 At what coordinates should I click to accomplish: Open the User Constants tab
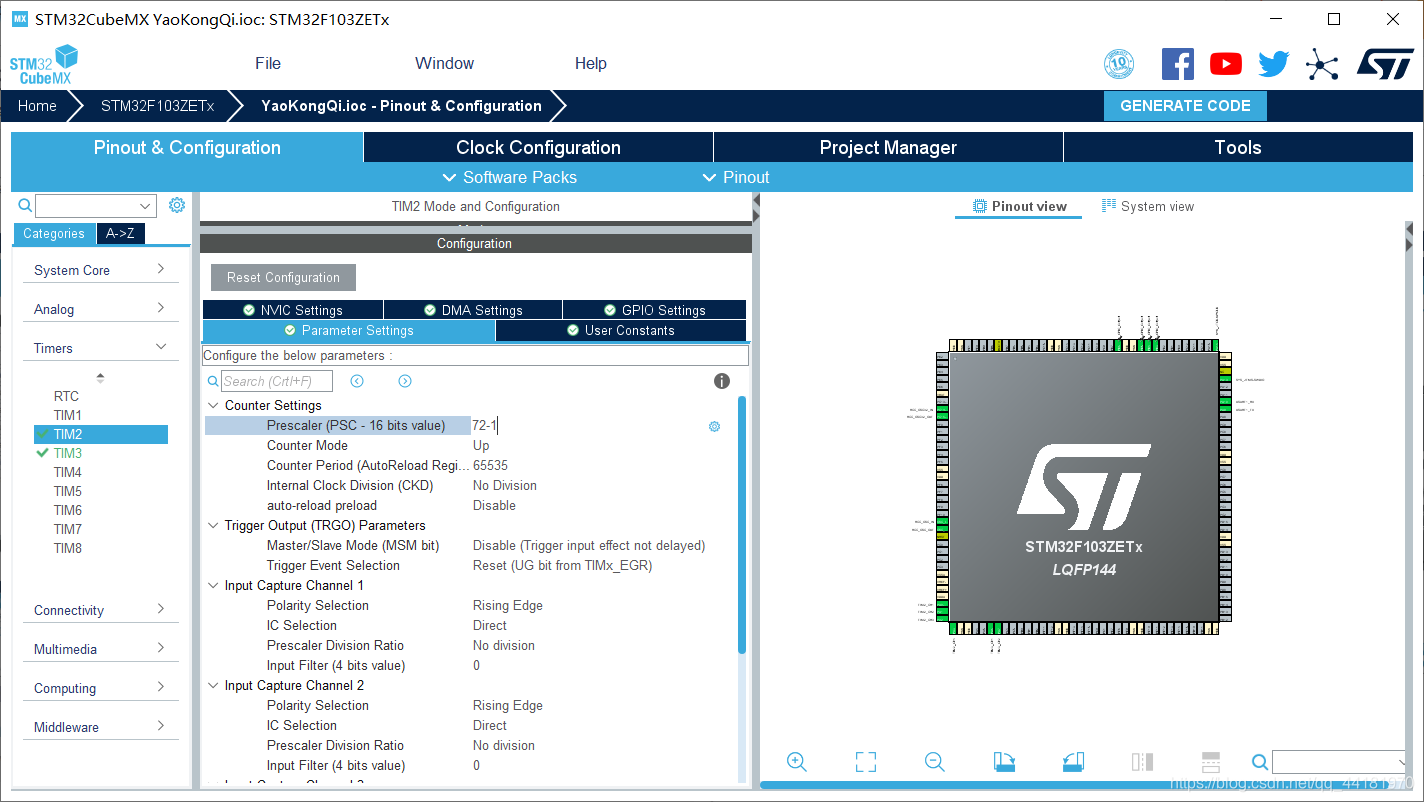pyautogui.click(x=620, y=330)
